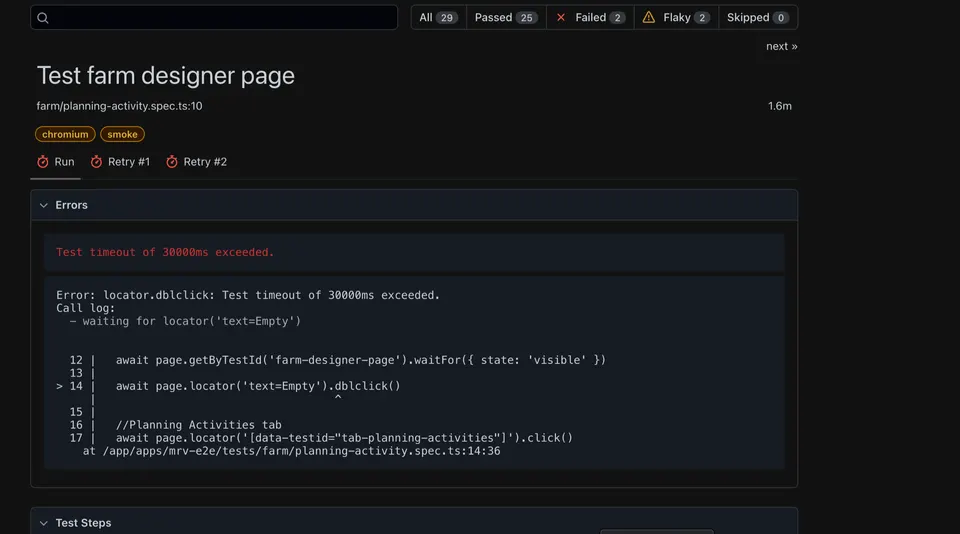The image size is (960, 534).
Task: Click the stopwatch icon beside Retry #2
Action: pyautogui.click(x=172, y=162)
